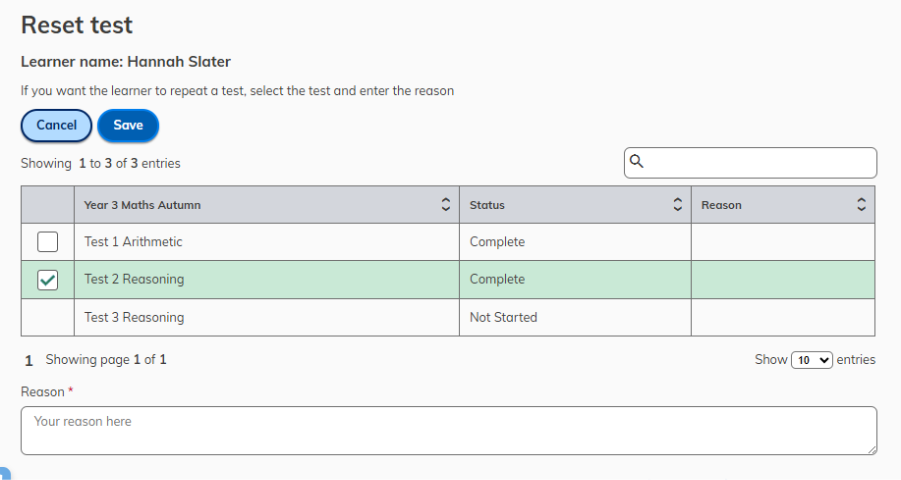Uncheck the Test 2 Reasoning checkbox

(48, 280)
